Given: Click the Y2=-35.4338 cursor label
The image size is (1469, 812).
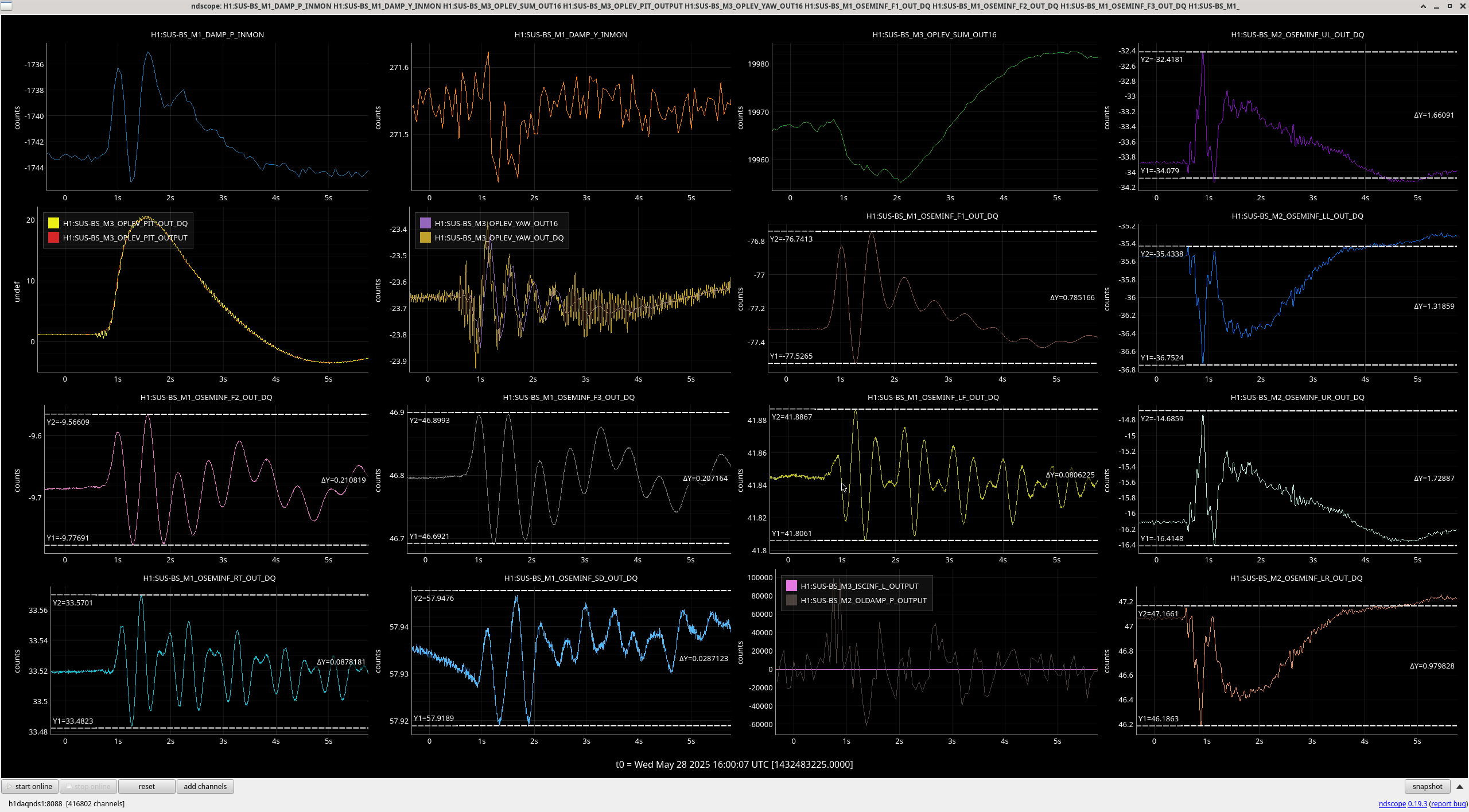Looking at the screenshot, I should pyautogui.click(x=1162, y=254).
